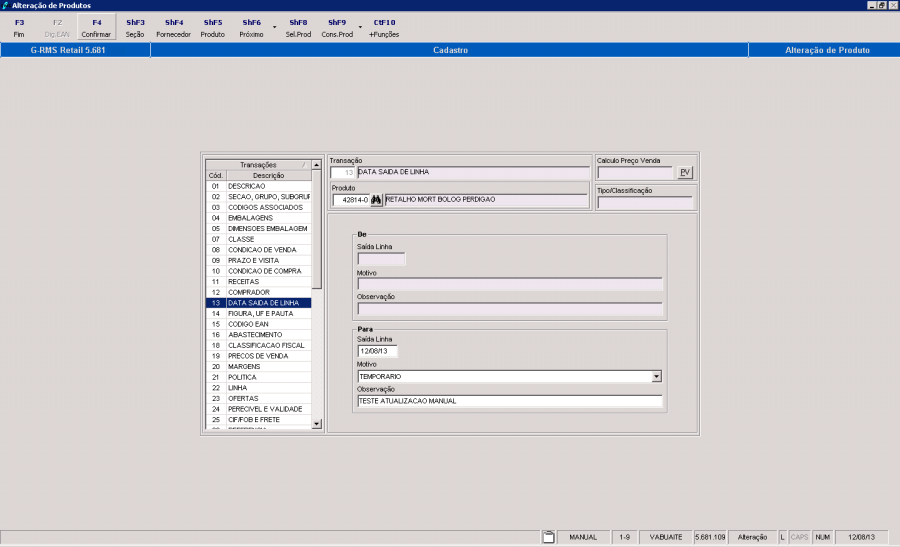Select transaction 11 RECEITAS
The height and width of the screenshot is (547, 900).
tap(258, 281)
